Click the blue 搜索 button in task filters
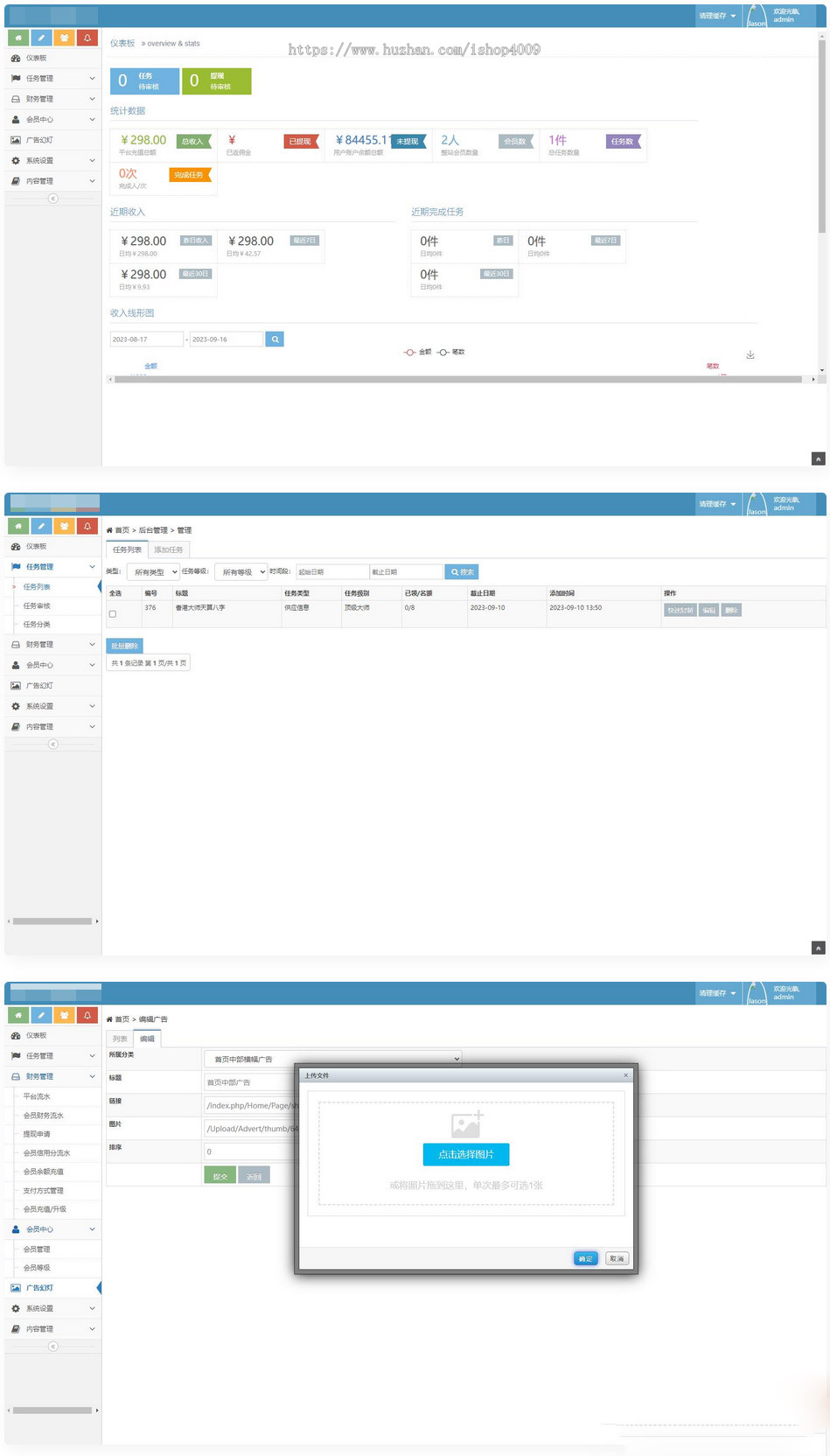Image resolution: width=830 pixels, height=1456 pixels. (463, 571)
